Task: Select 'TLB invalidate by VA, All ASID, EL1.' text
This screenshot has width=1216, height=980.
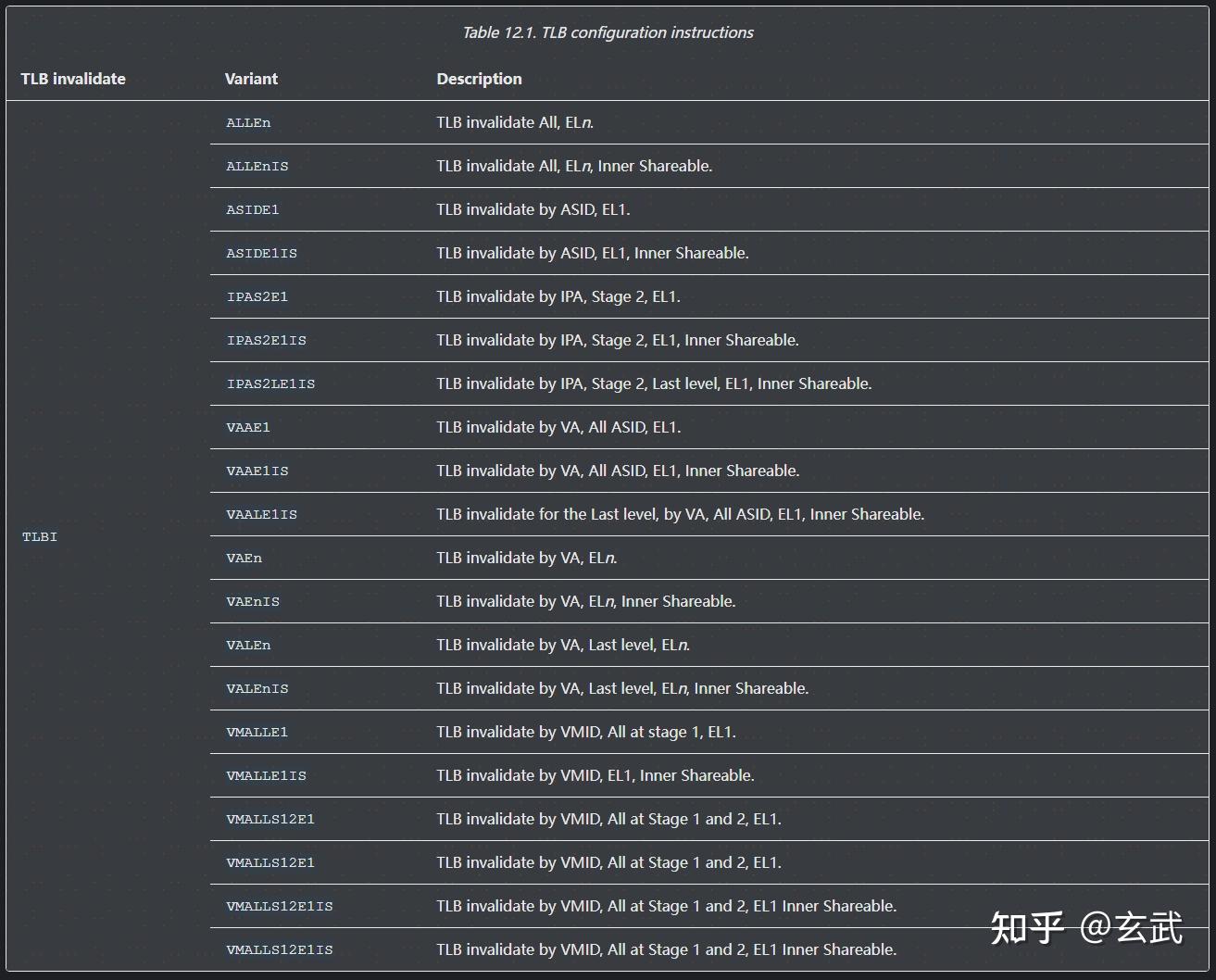Action: (x=558, y=427)
